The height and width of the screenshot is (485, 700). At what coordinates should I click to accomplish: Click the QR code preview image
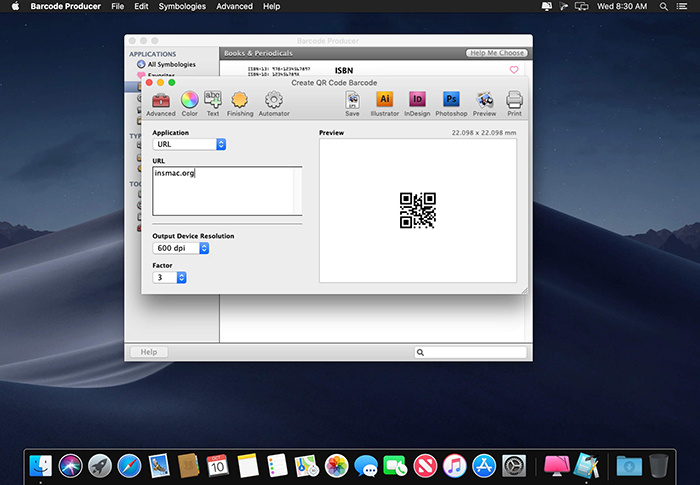click(417, 210)
